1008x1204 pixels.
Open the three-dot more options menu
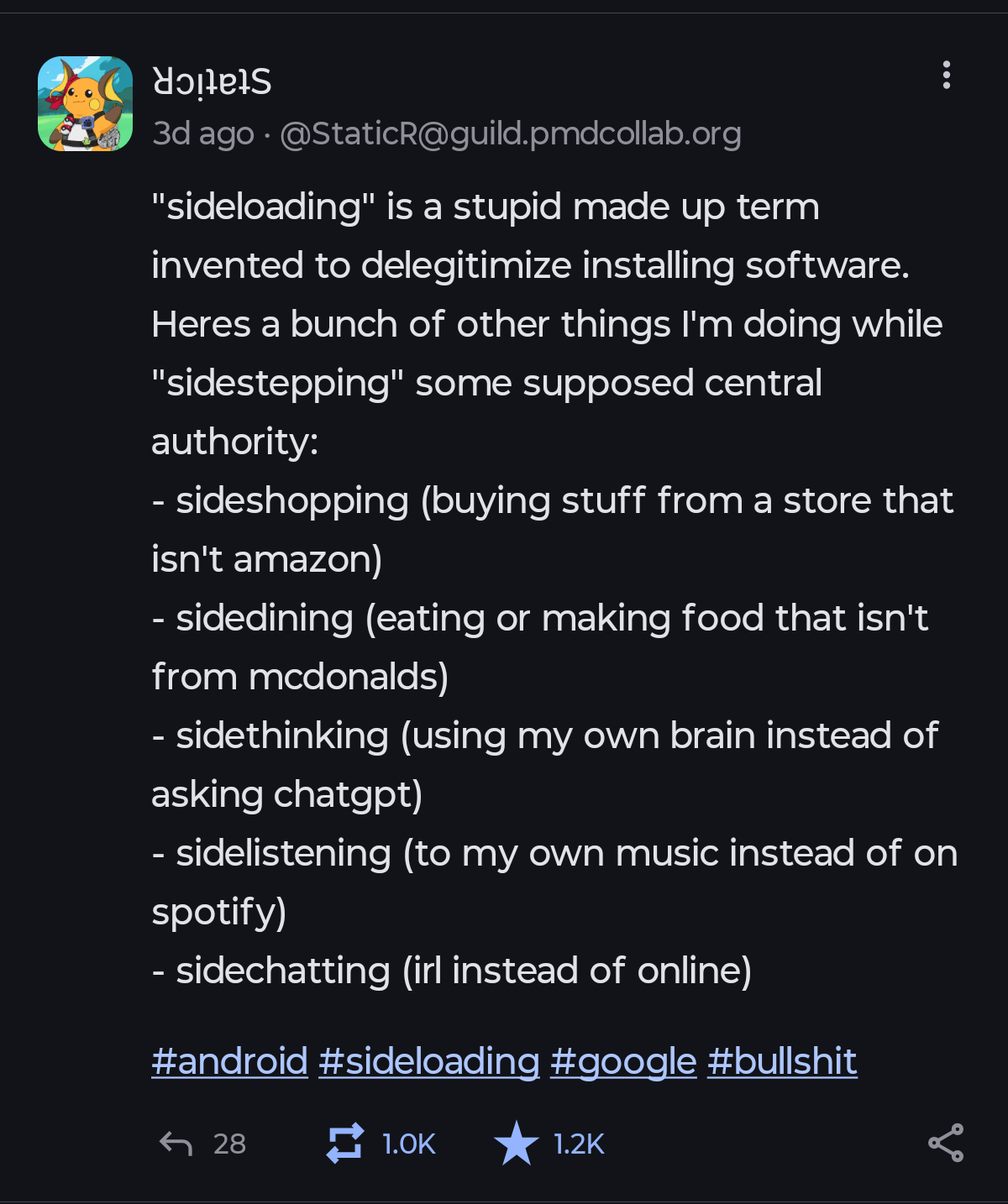(947, 76)
